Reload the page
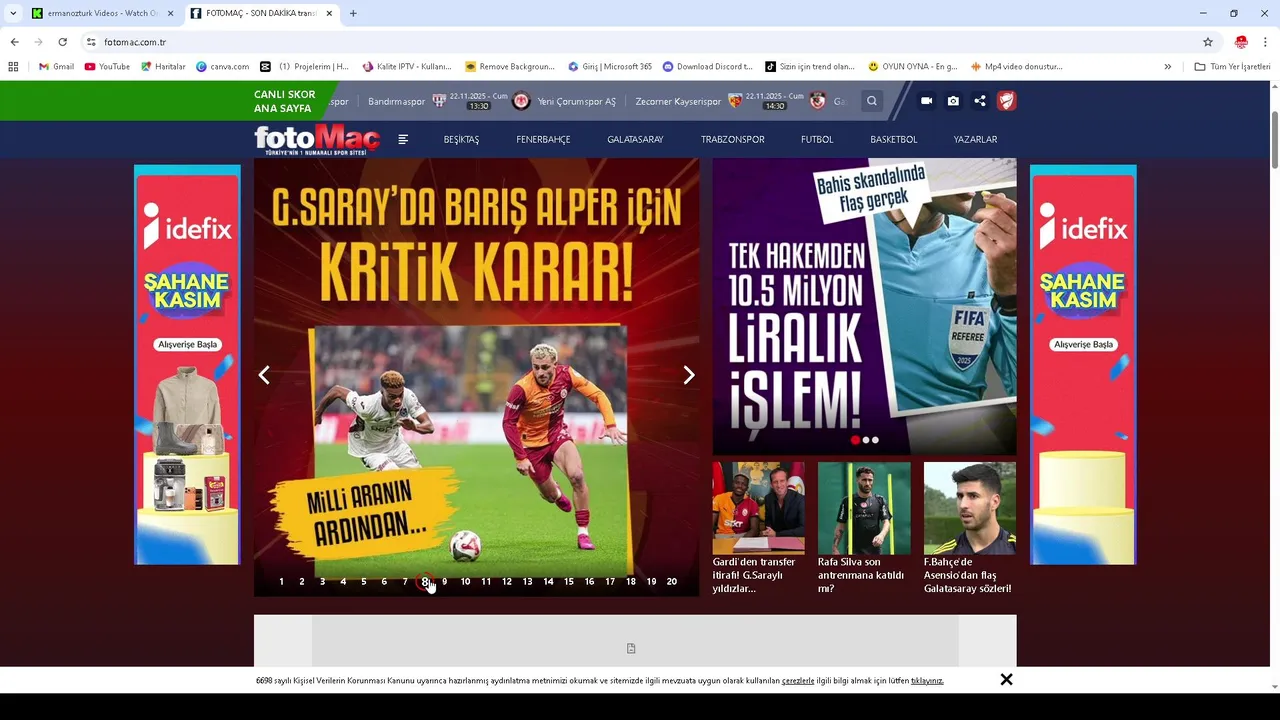 [x=62, y=42]
